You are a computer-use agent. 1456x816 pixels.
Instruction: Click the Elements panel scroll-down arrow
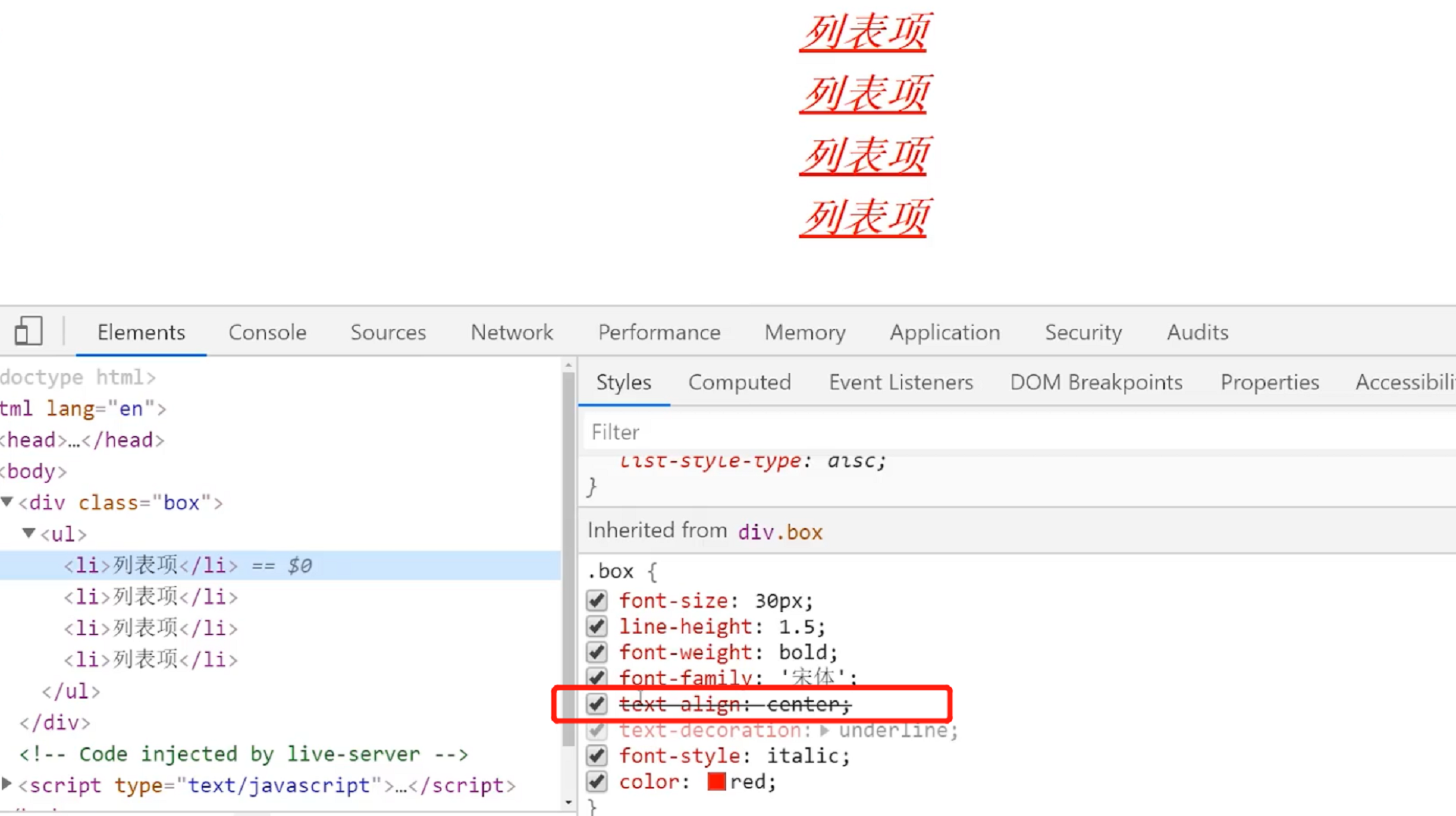[x=568, y=802]
